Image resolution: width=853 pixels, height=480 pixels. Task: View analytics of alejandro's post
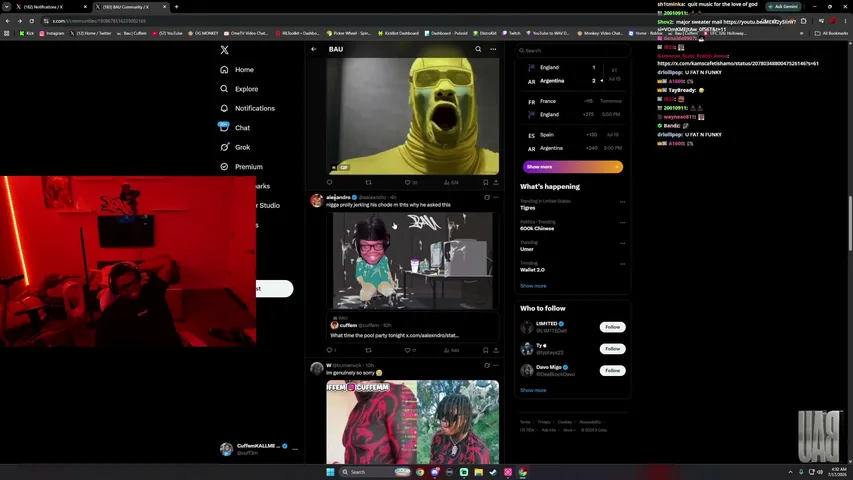451,350
